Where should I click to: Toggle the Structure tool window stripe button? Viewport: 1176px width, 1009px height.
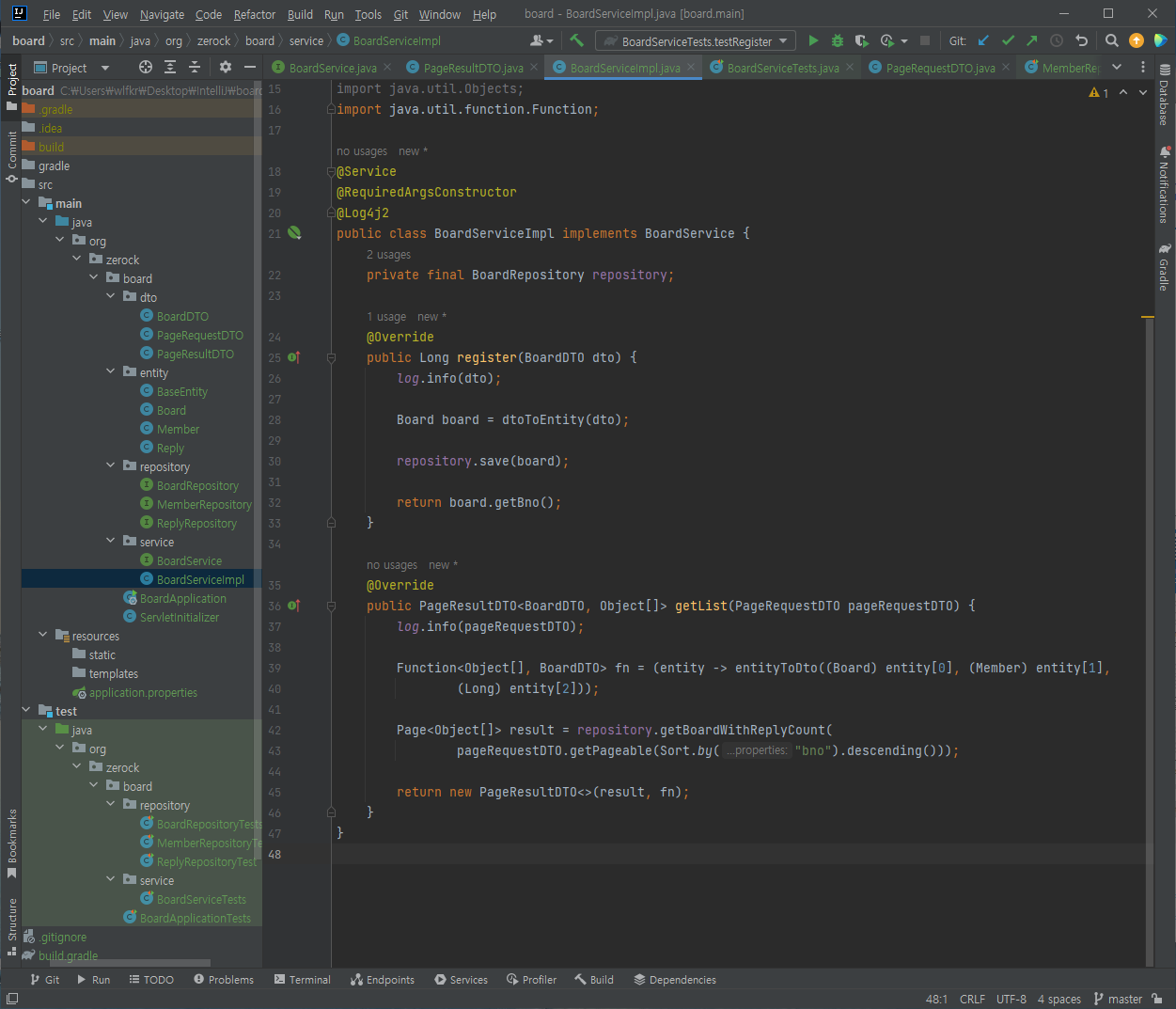tap(12, 926)
